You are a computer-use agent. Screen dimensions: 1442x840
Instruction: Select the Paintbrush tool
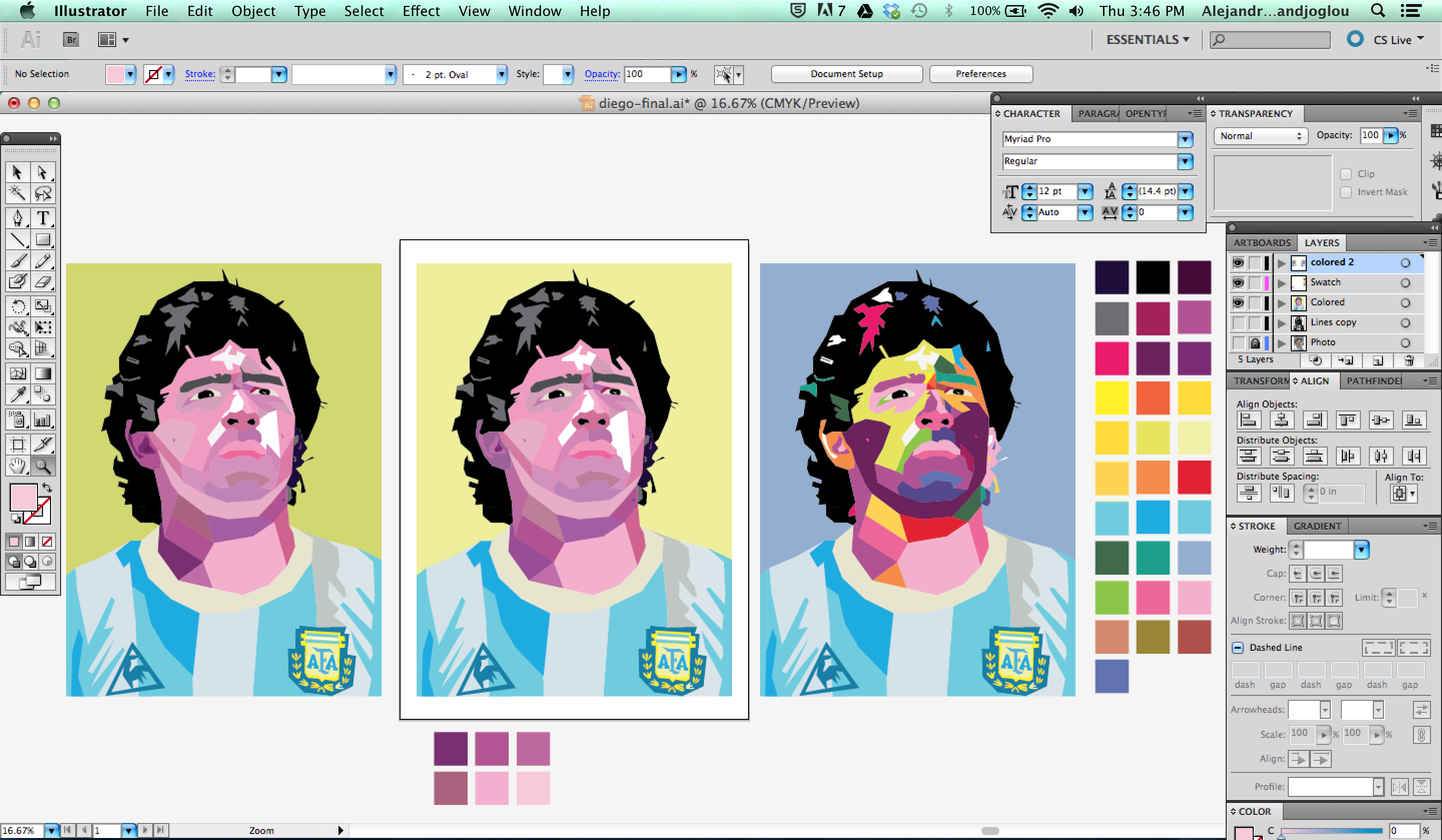point(17,261)
